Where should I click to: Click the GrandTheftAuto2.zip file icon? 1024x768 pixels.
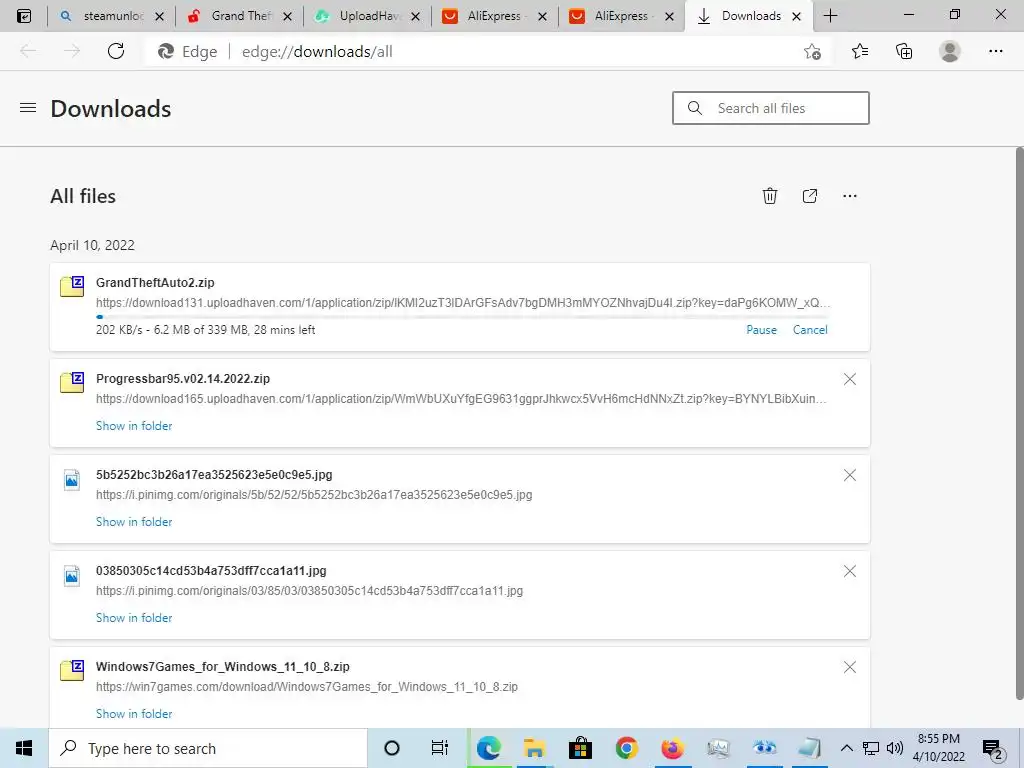click(72, 286)
